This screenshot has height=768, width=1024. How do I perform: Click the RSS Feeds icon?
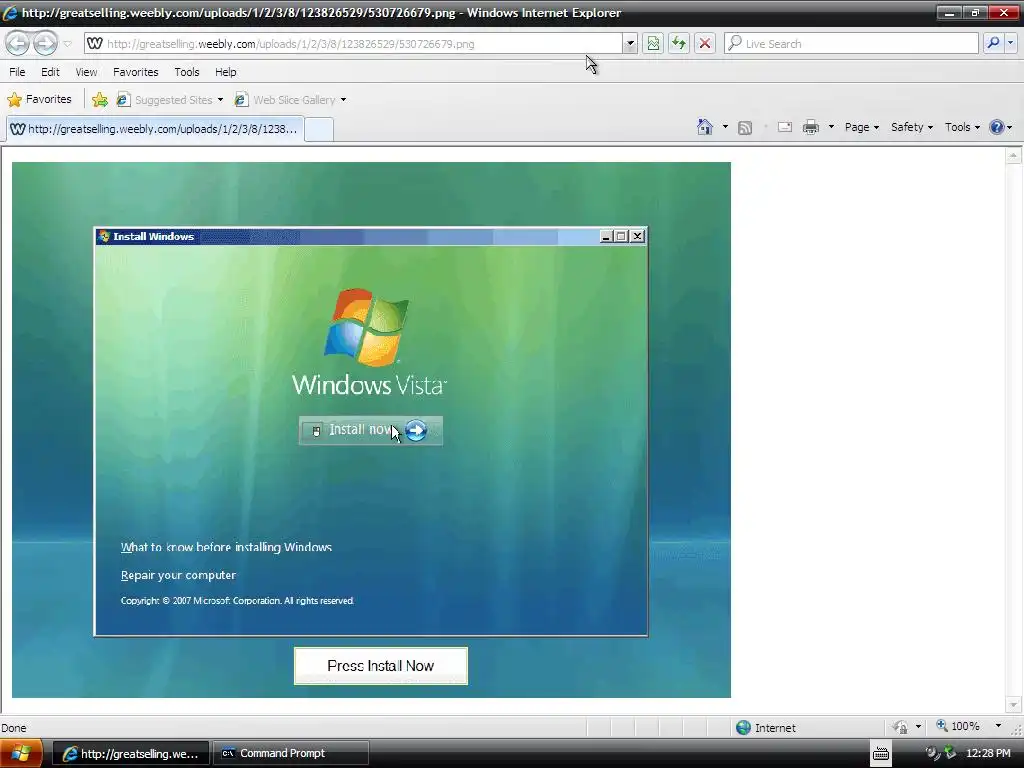tap(744, 127)
